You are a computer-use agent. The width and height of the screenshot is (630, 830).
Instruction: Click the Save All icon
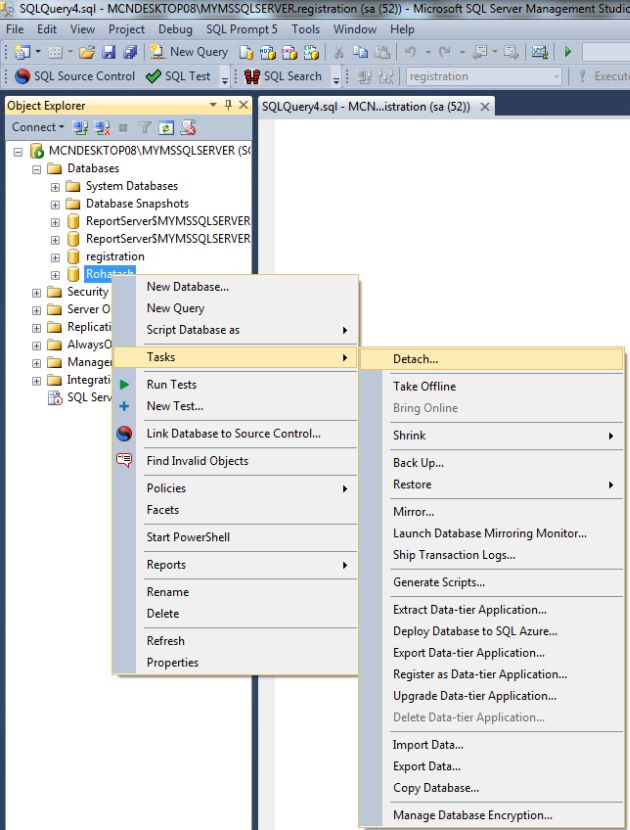tap(130, 52)
